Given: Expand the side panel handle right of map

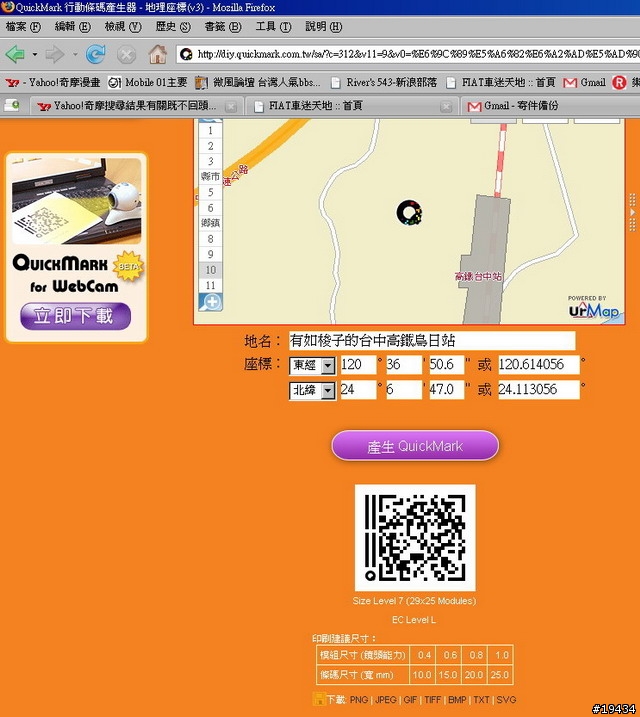Looking at the screenshot, I should click(x=633, y=212).
